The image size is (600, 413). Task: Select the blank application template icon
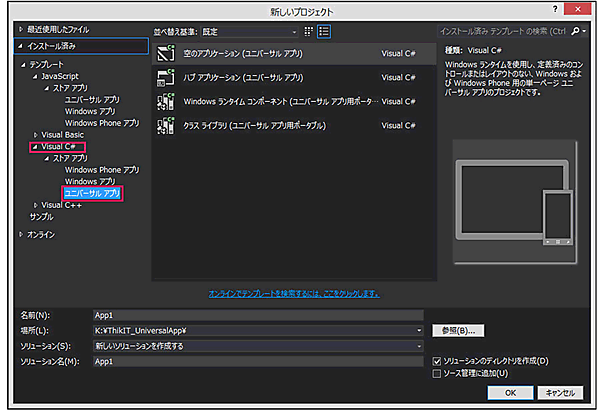pyautogui.click(x=166, y=53)
